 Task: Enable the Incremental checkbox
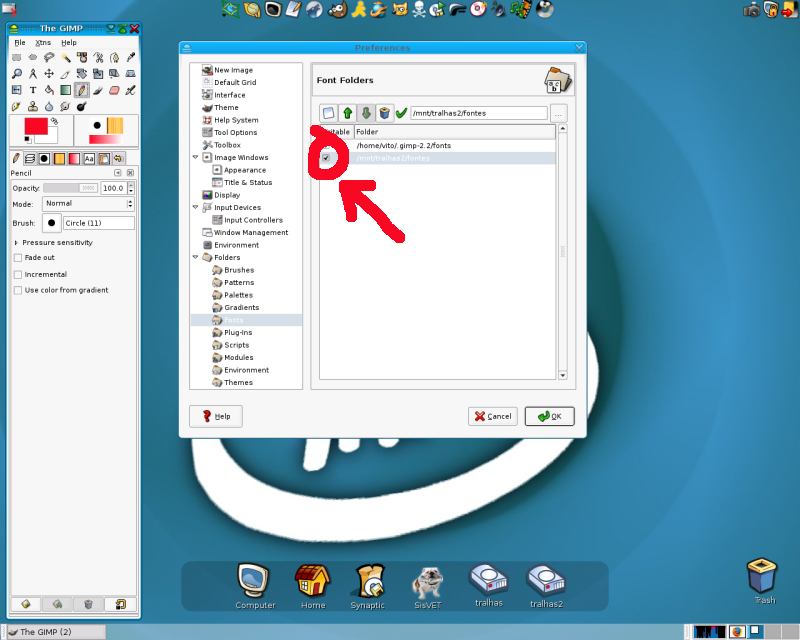pyautogui.click(x=18, y=275)
